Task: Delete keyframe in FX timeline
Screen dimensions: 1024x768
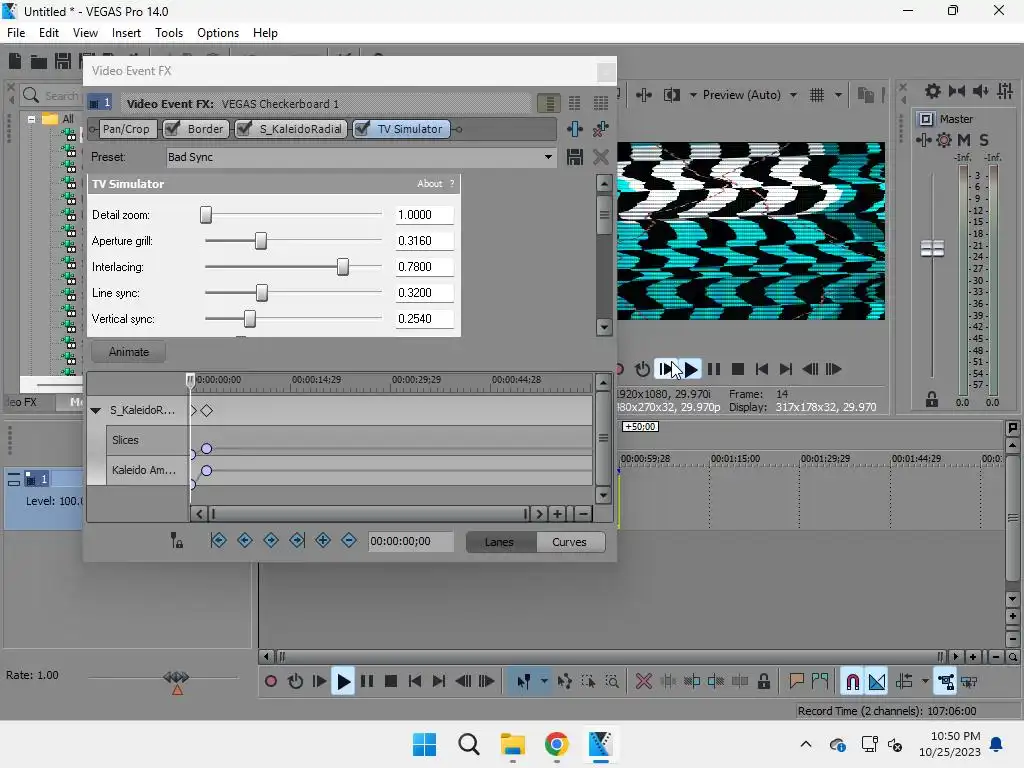Action: (349, 540)
